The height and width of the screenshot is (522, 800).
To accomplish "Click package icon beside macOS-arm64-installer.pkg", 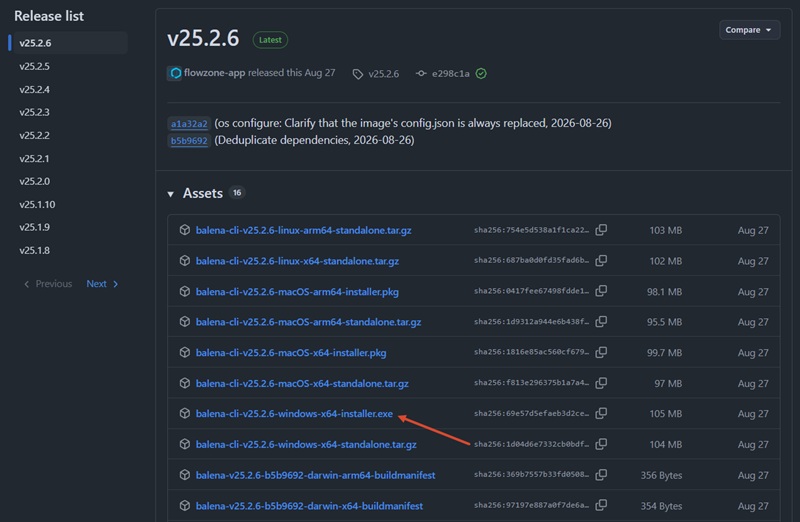I will pos(185,291).
